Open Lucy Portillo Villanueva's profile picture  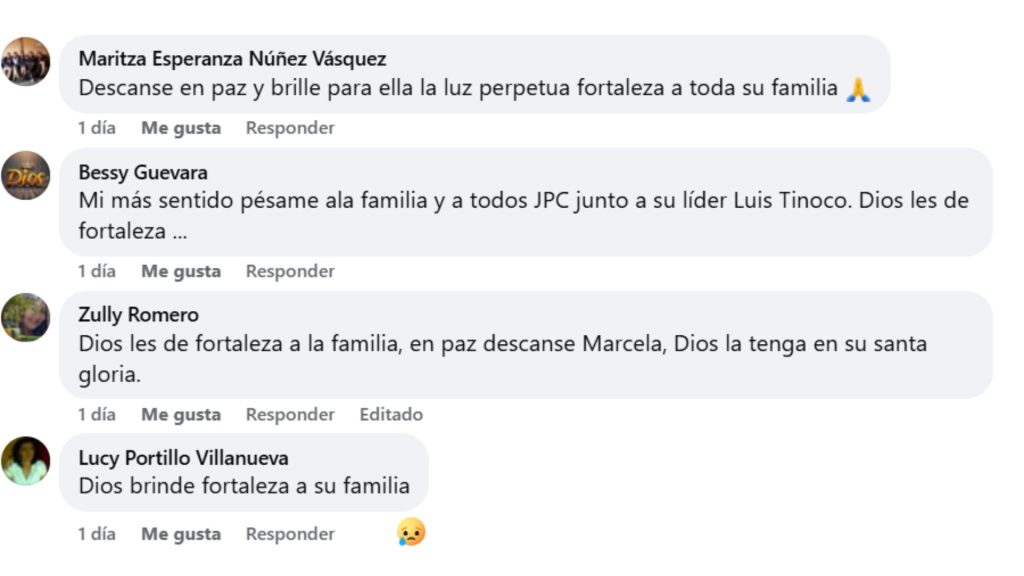point(28,462)
